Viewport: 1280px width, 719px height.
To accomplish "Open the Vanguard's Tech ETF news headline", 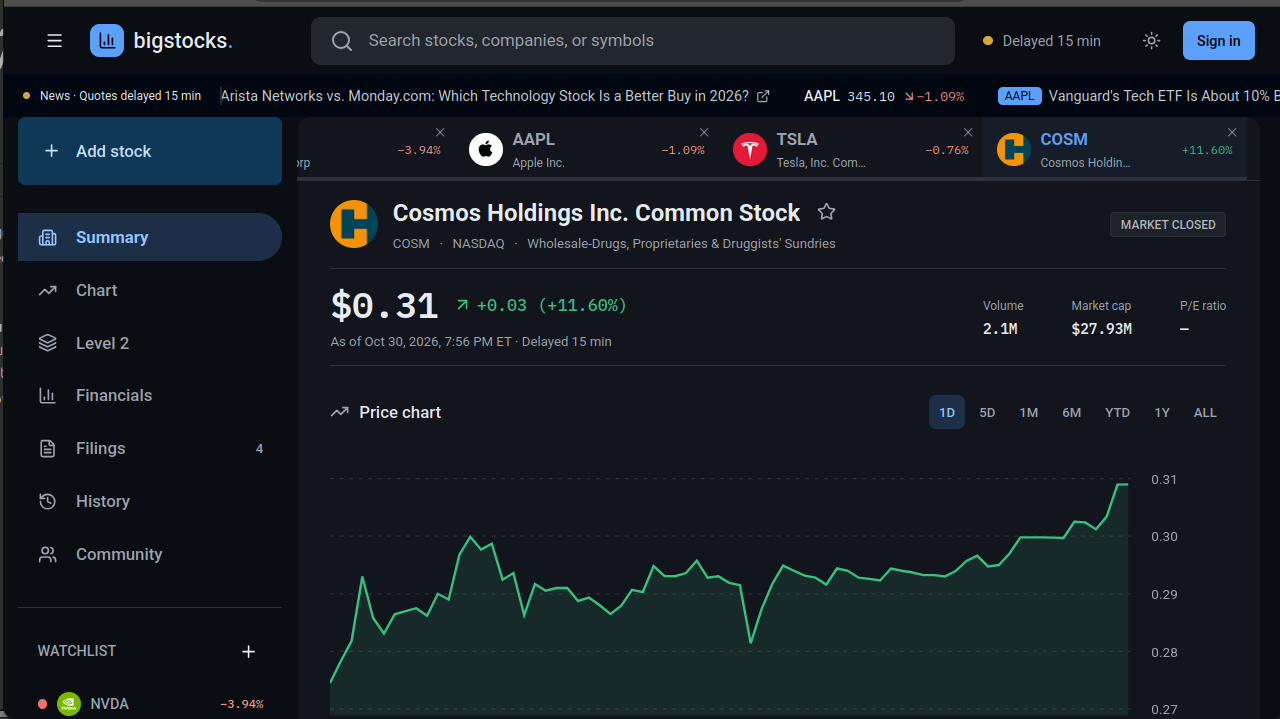I will click(1164, 96).
